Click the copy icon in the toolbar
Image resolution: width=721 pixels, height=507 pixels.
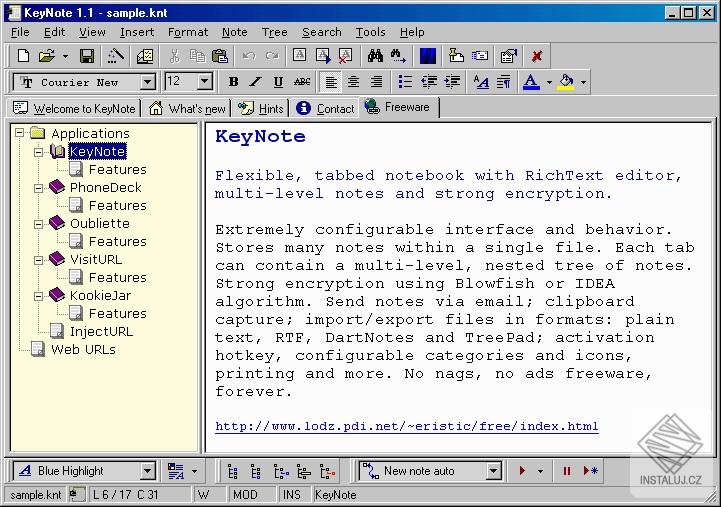[x=198, y=56]
